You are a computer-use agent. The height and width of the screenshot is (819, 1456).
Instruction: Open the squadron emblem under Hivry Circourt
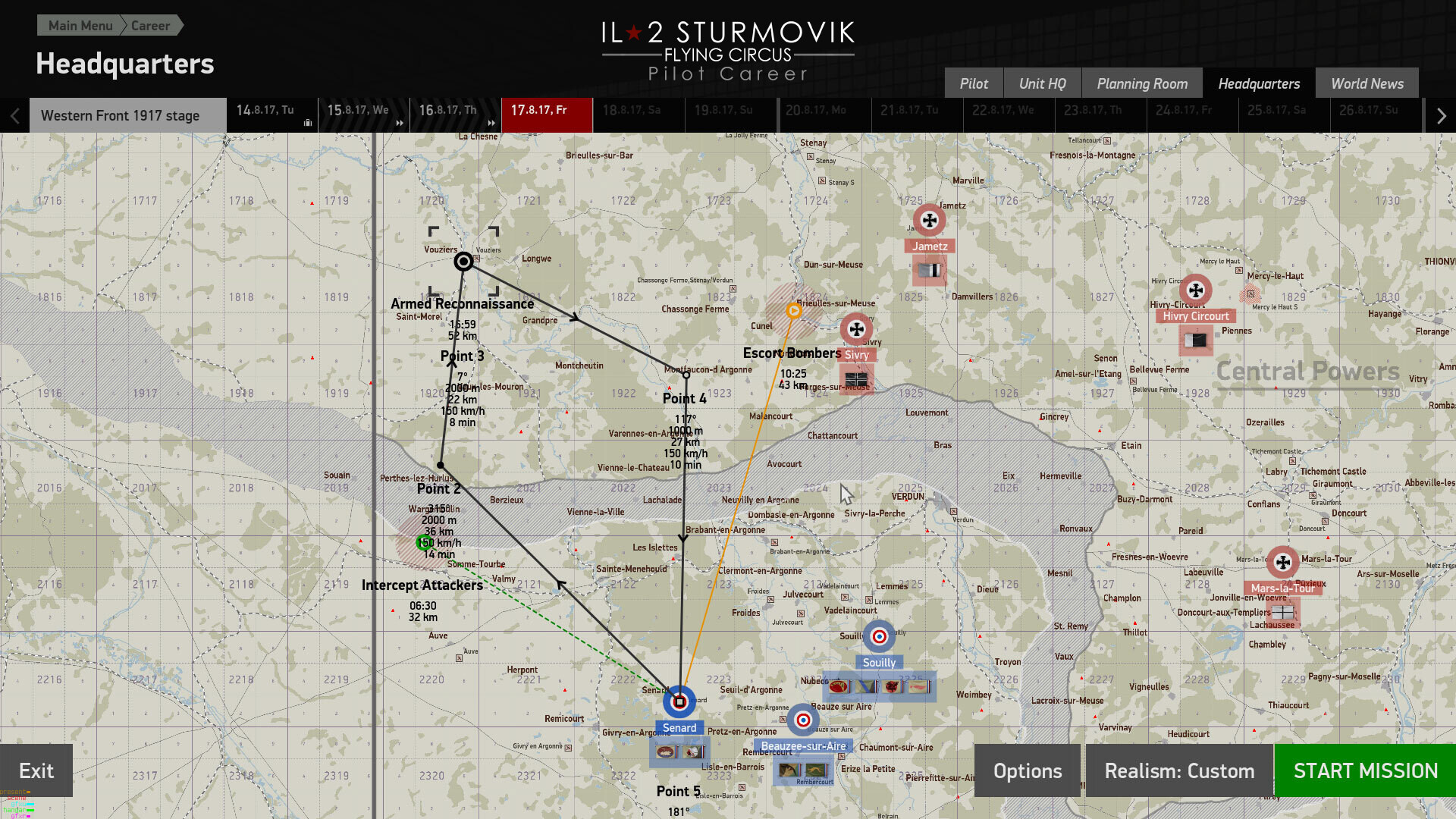pos(1196,340)
